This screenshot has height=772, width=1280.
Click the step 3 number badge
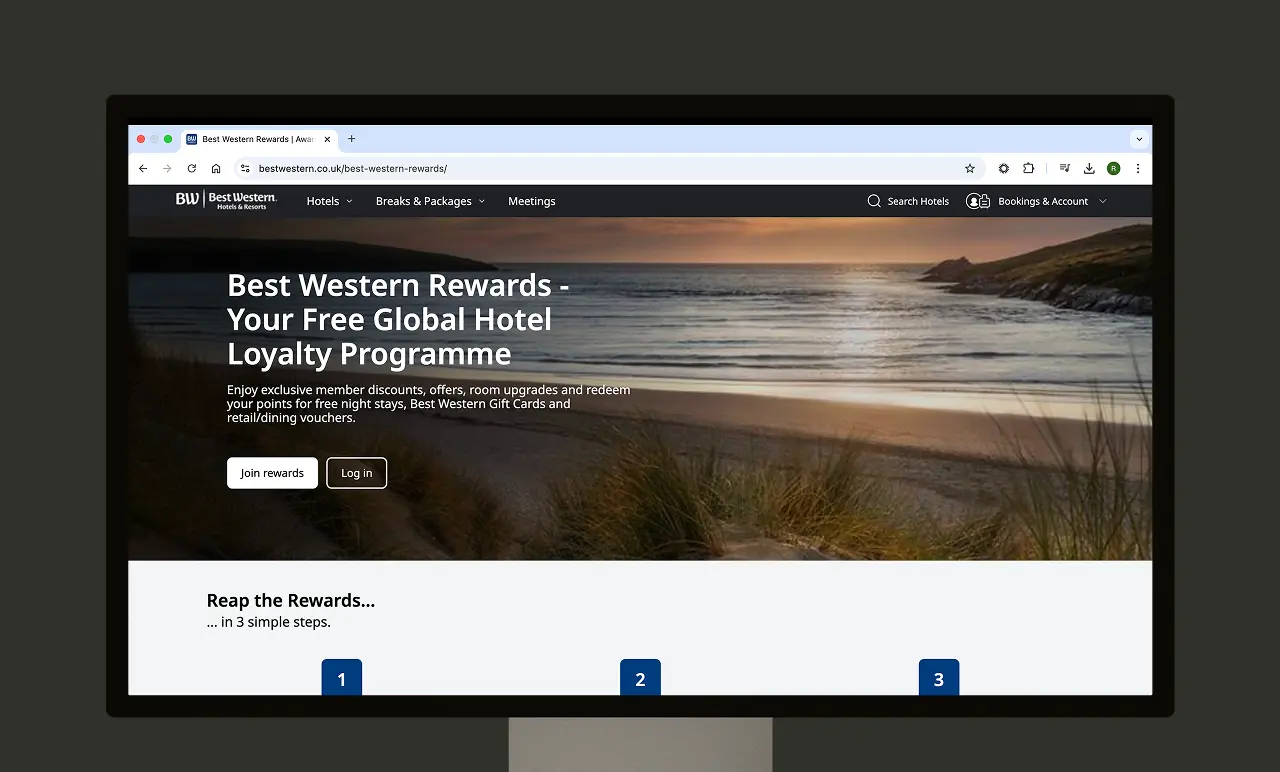point(939,677)
